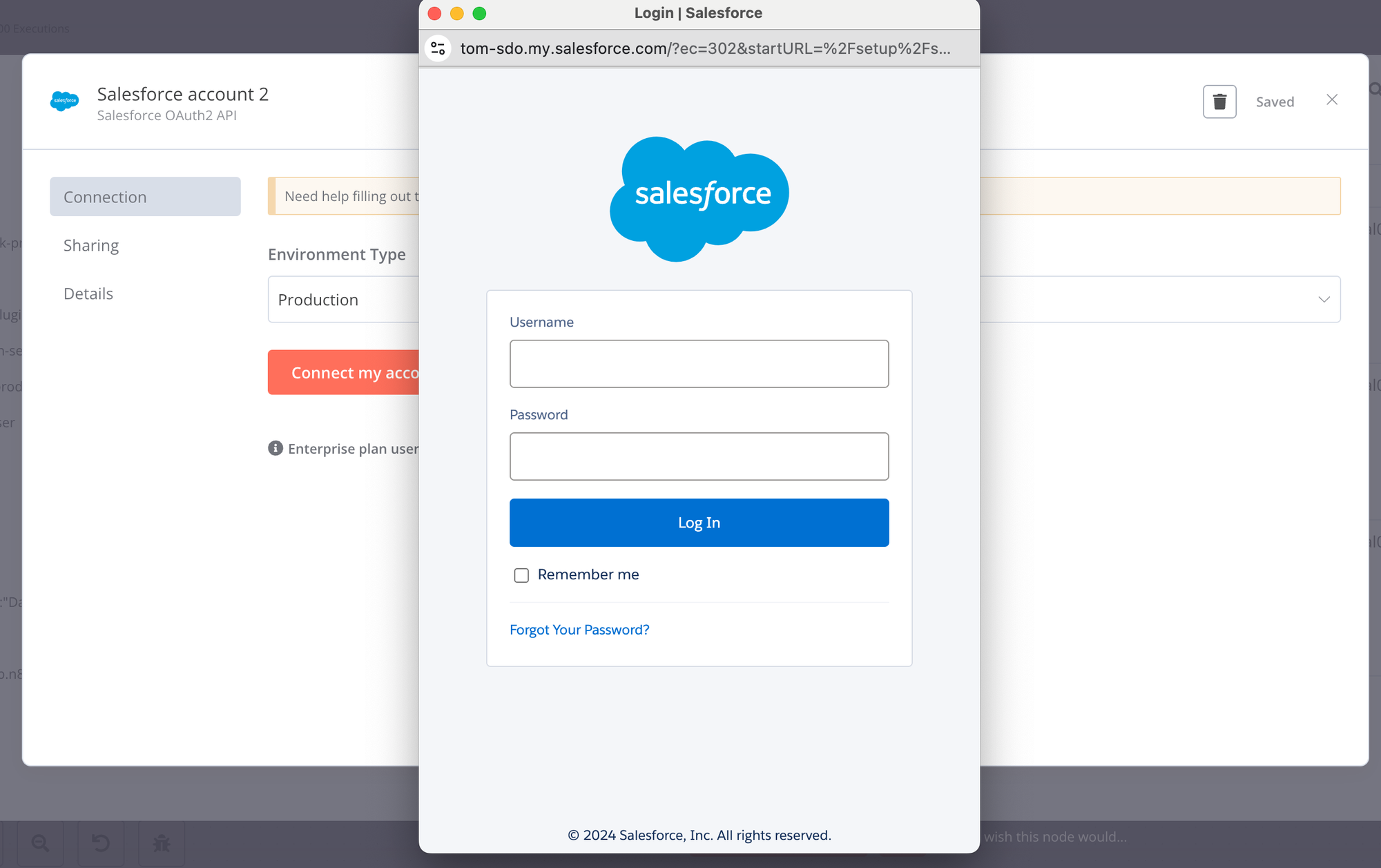Click the trash delete credential icon
Viewport: 1381px width, 868px height.
click(x=1219, y=102)
